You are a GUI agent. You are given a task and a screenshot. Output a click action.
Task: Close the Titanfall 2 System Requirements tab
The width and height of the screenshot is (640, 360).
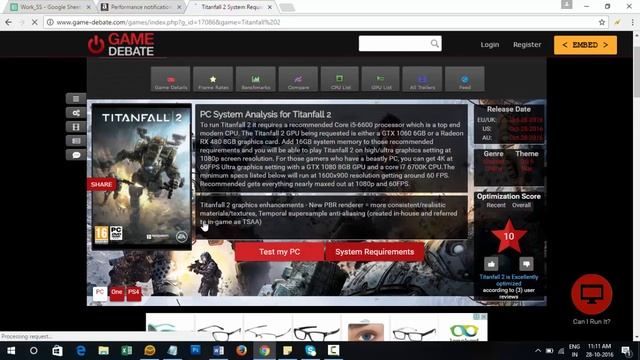[x=270, y=7]
